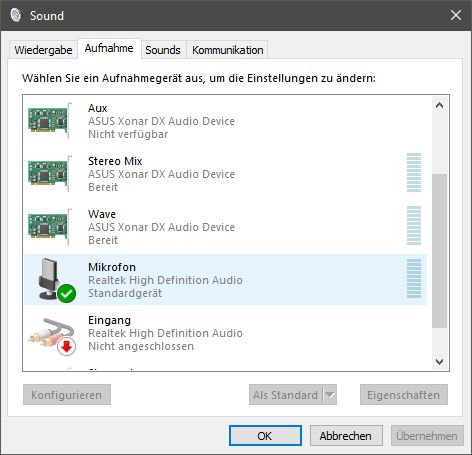The image size is (472, 455).
Task: Click the device list scrollbar thumb
Action: coord(439,251)
